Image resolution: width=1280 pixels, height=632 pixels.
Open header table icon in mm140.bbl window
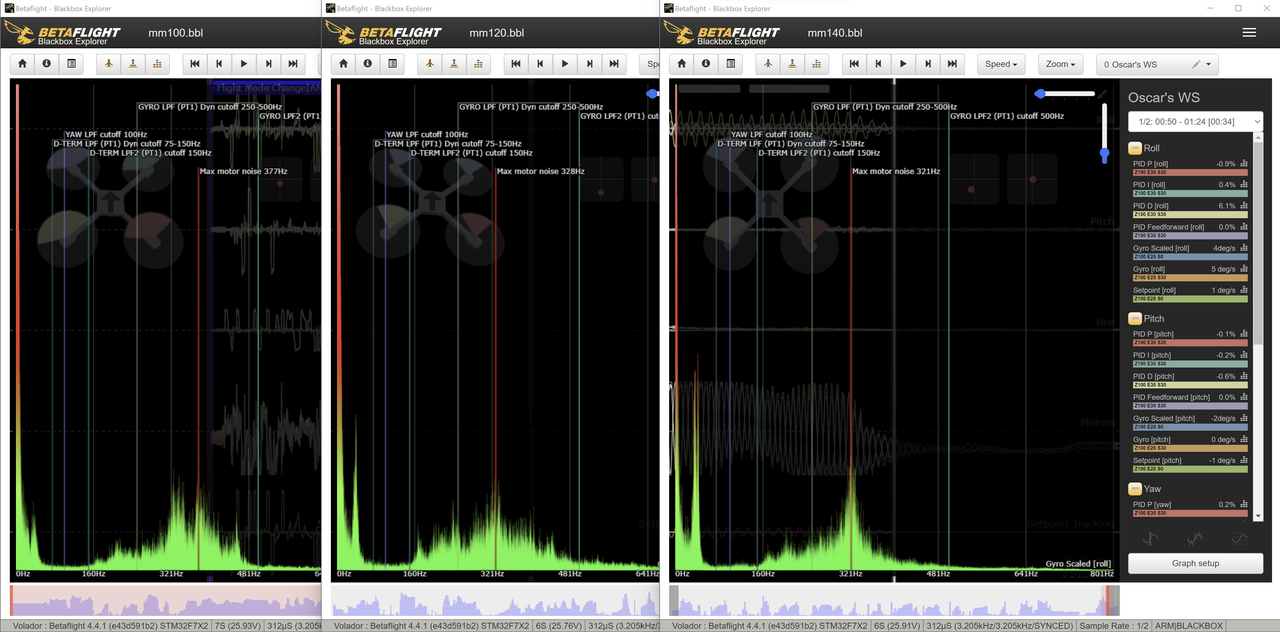[731, 64]
